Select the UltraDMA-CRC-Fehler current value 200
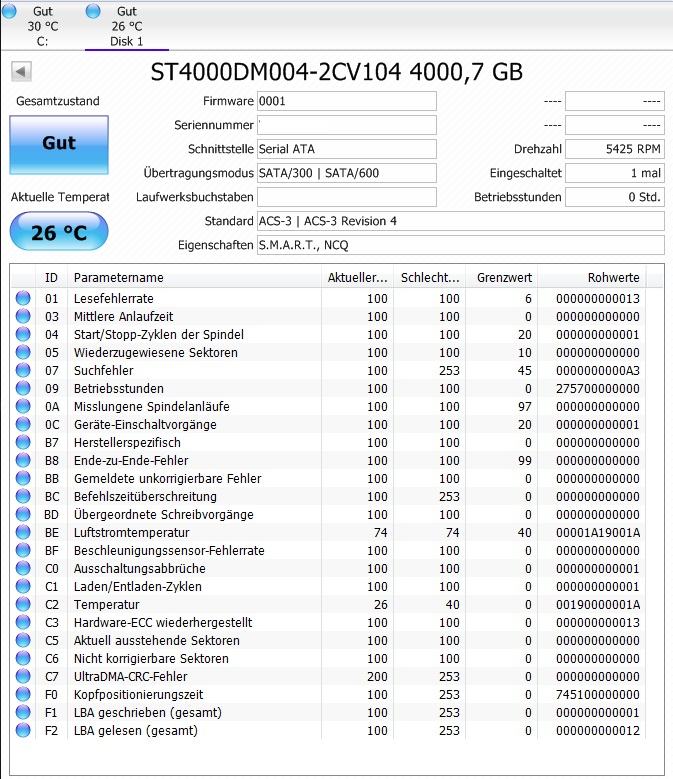 click(x=377, y=677)
